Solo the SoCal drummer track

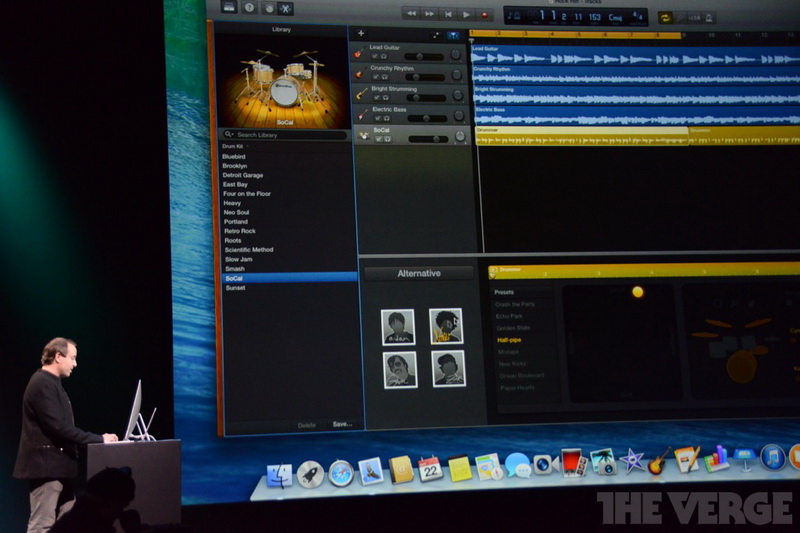tap(388, 139)
